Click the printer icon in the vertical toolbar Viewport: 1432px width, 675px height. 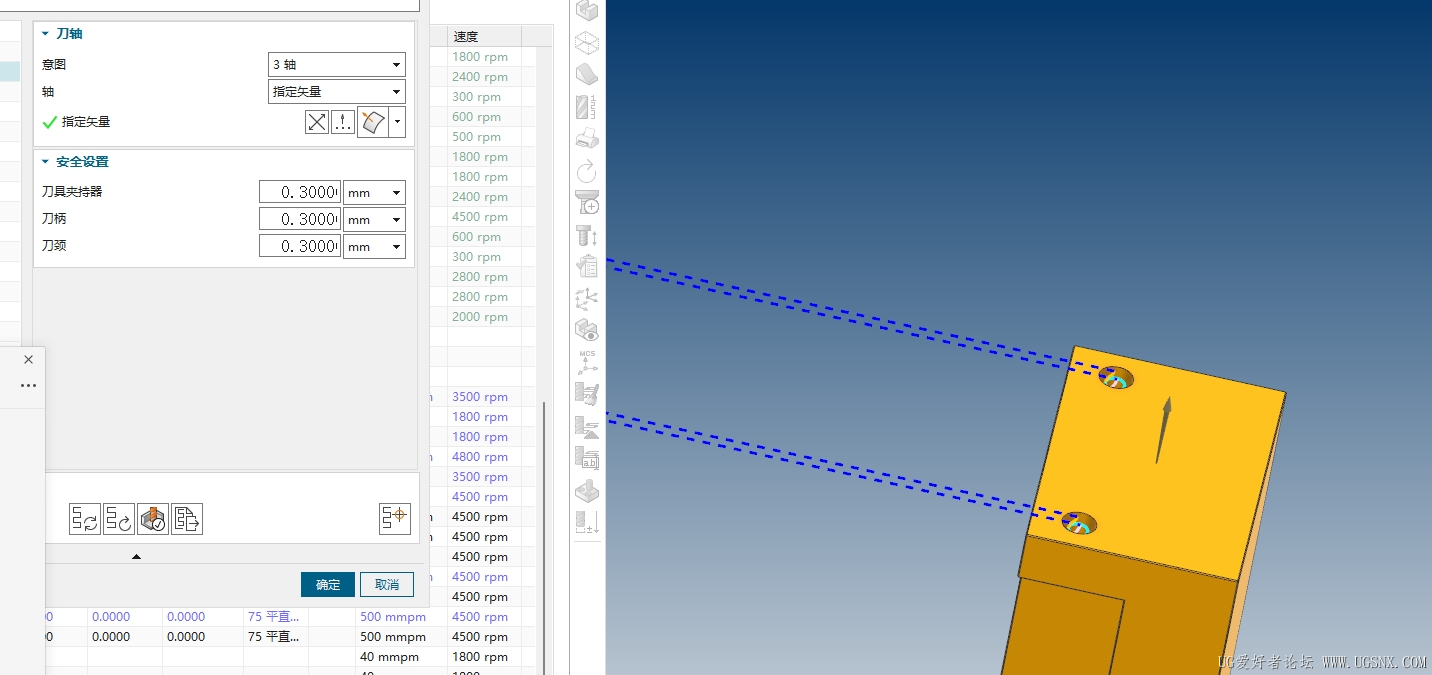[x=587, y=138]
